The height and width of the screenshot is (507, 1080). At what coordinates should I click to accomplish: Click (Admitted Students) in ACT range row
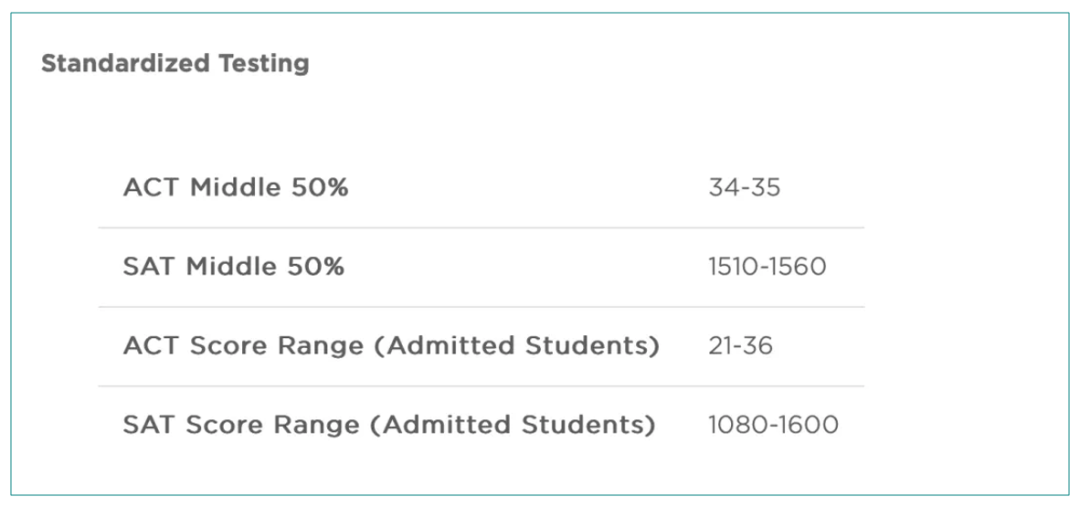(x=516, y=346)
